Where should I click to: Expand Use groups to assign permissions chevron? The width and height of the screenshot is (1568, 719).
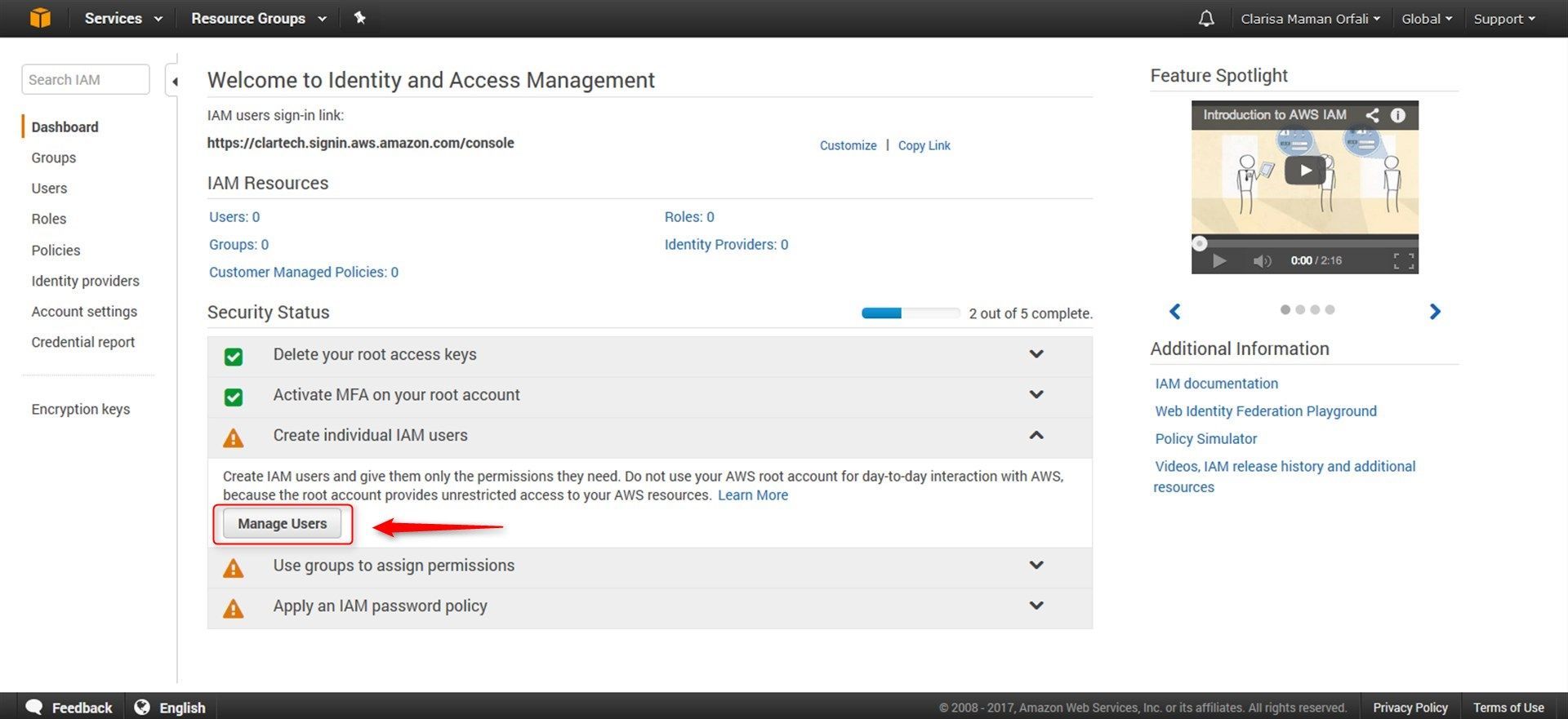pyautogui.click(x=1036, y=565)
